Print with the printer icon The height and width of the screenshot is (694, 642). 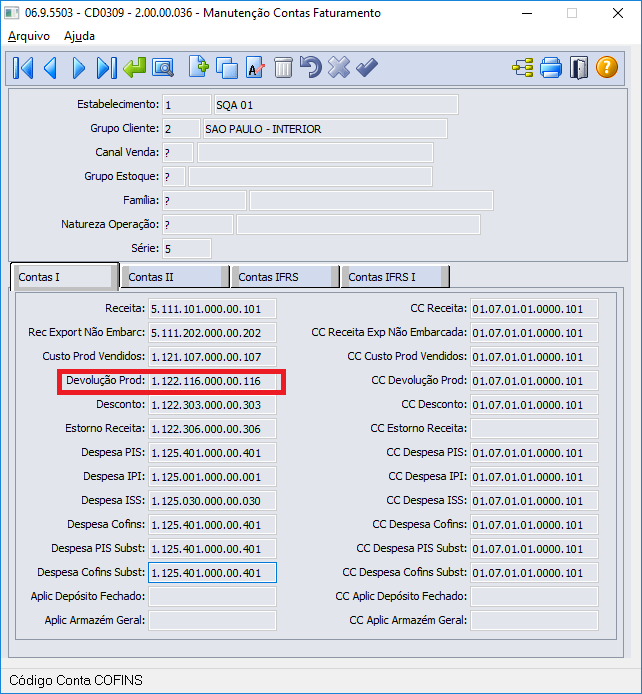[551, 68]
